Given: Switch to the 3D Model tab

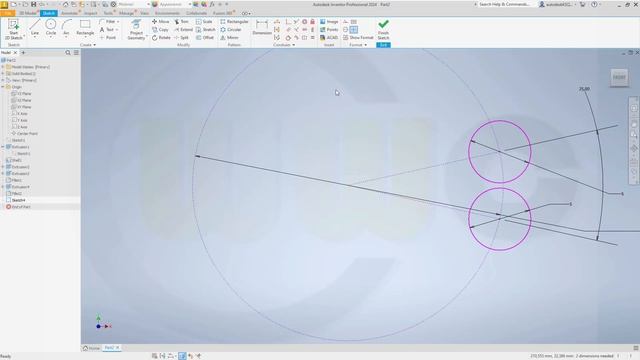Looking at the screenshot, I should coord(28,13).
